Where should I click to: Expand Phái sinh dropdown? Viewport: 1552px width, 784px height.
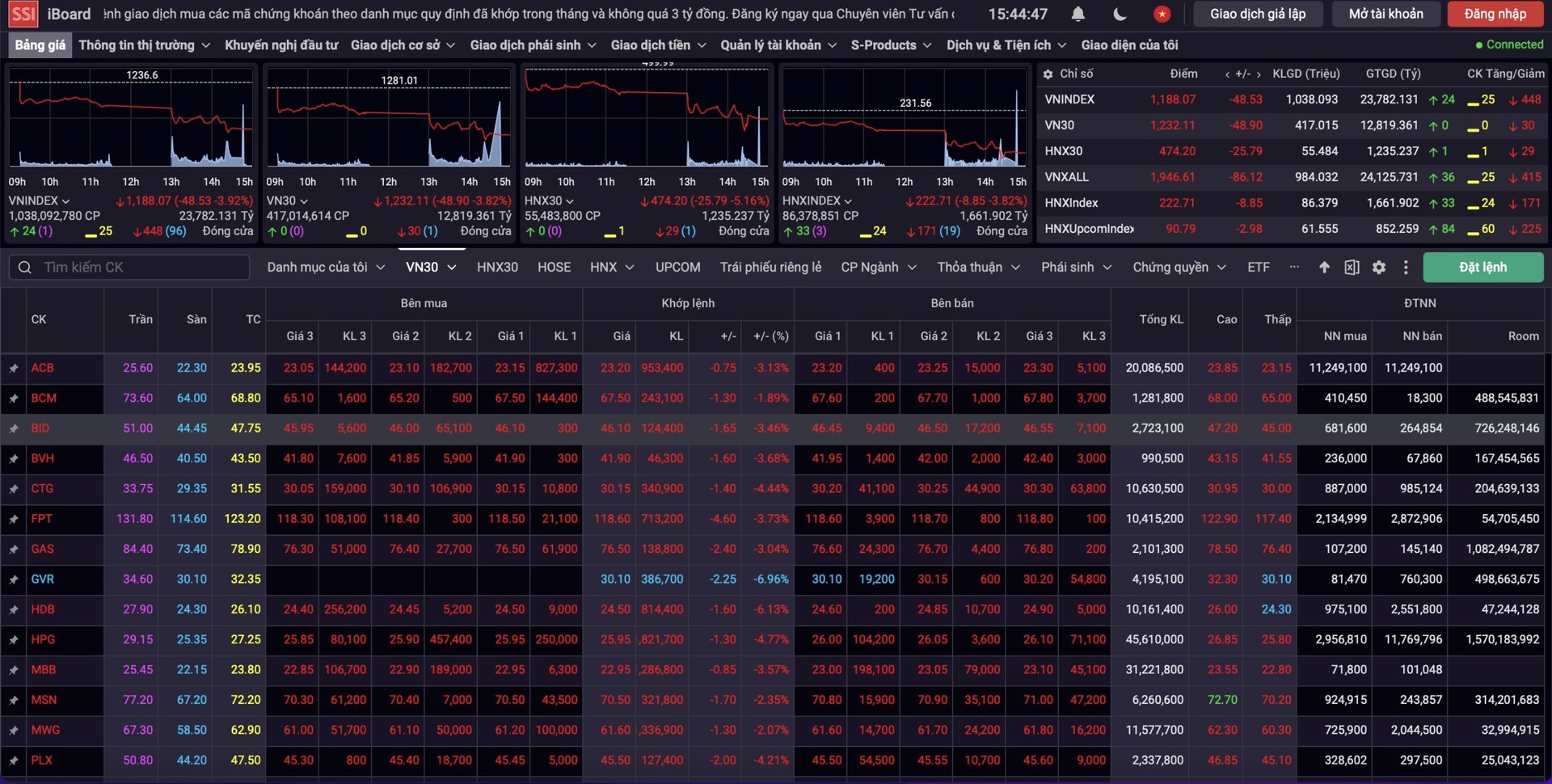pos(1077,268)
